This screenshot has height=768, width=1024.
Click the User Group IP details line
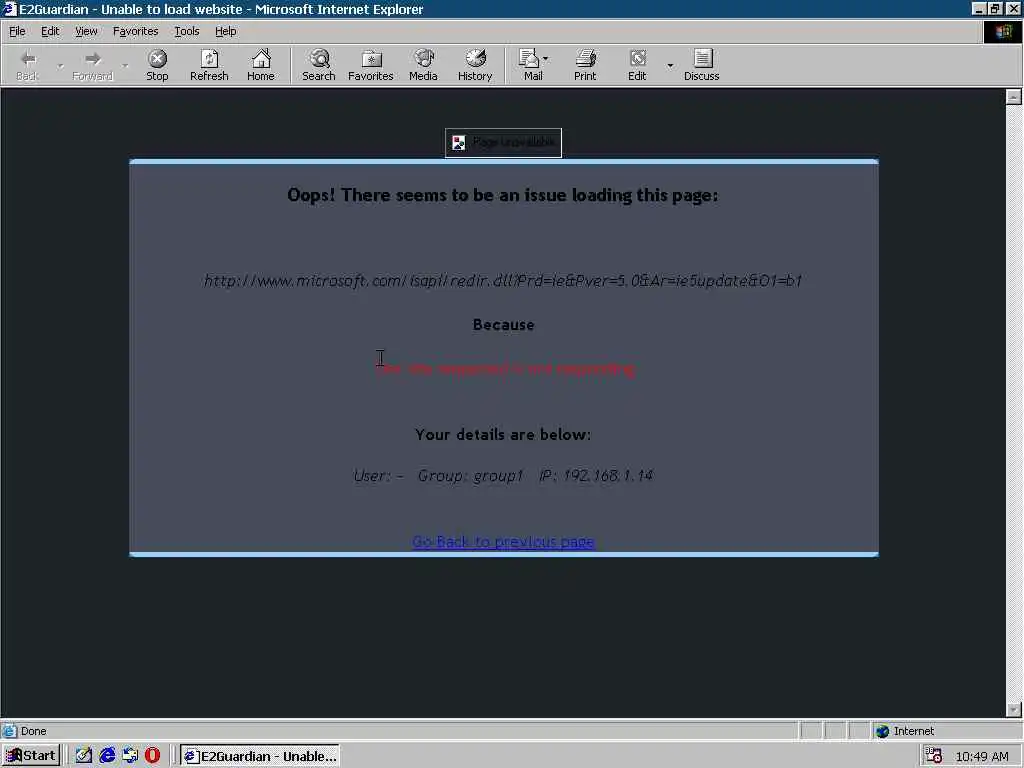pyautogui.click(x=503, y=475)
